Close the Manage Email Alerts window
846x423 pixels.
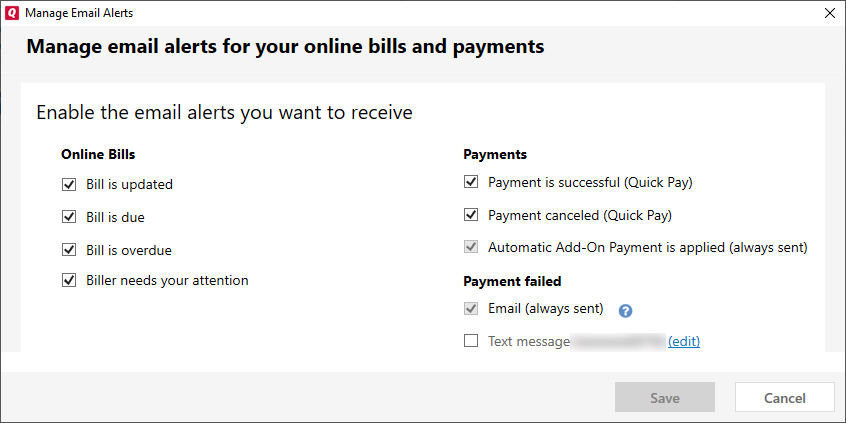[x=830, y=13]
